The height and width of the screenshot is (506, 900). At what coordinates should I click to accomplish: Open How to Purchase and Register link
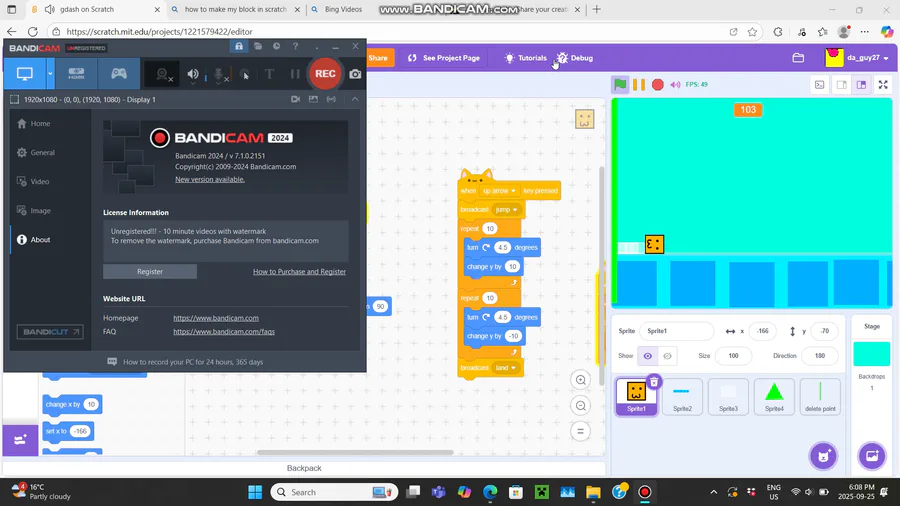point(299,271)
